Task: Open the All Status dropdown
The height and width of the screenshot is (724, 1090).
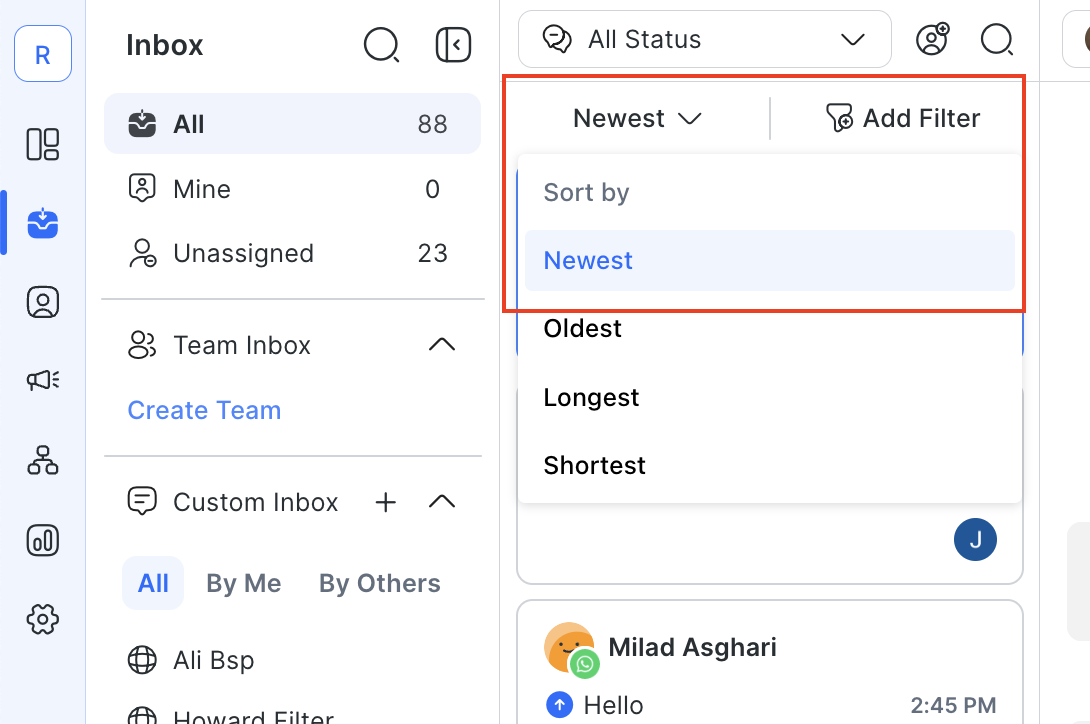Action: [x=704, y=39]
